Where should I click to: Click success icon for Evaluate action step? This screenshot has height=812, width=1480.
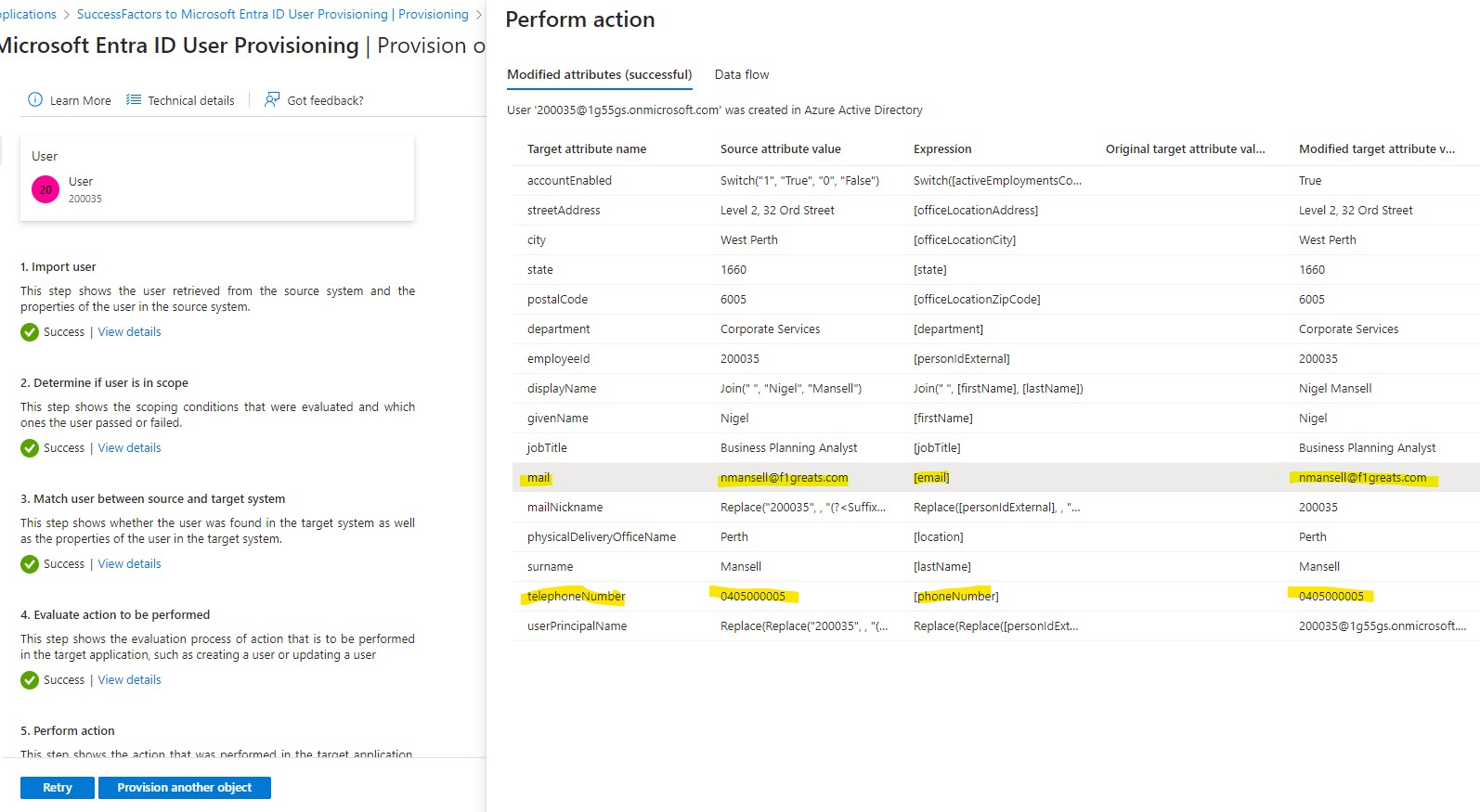(x=29, y=679)
